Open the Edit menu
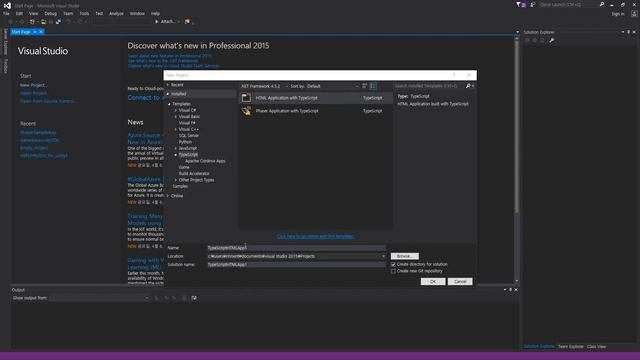The width and height of the screenshot is (640, 360). click(19, 13)
